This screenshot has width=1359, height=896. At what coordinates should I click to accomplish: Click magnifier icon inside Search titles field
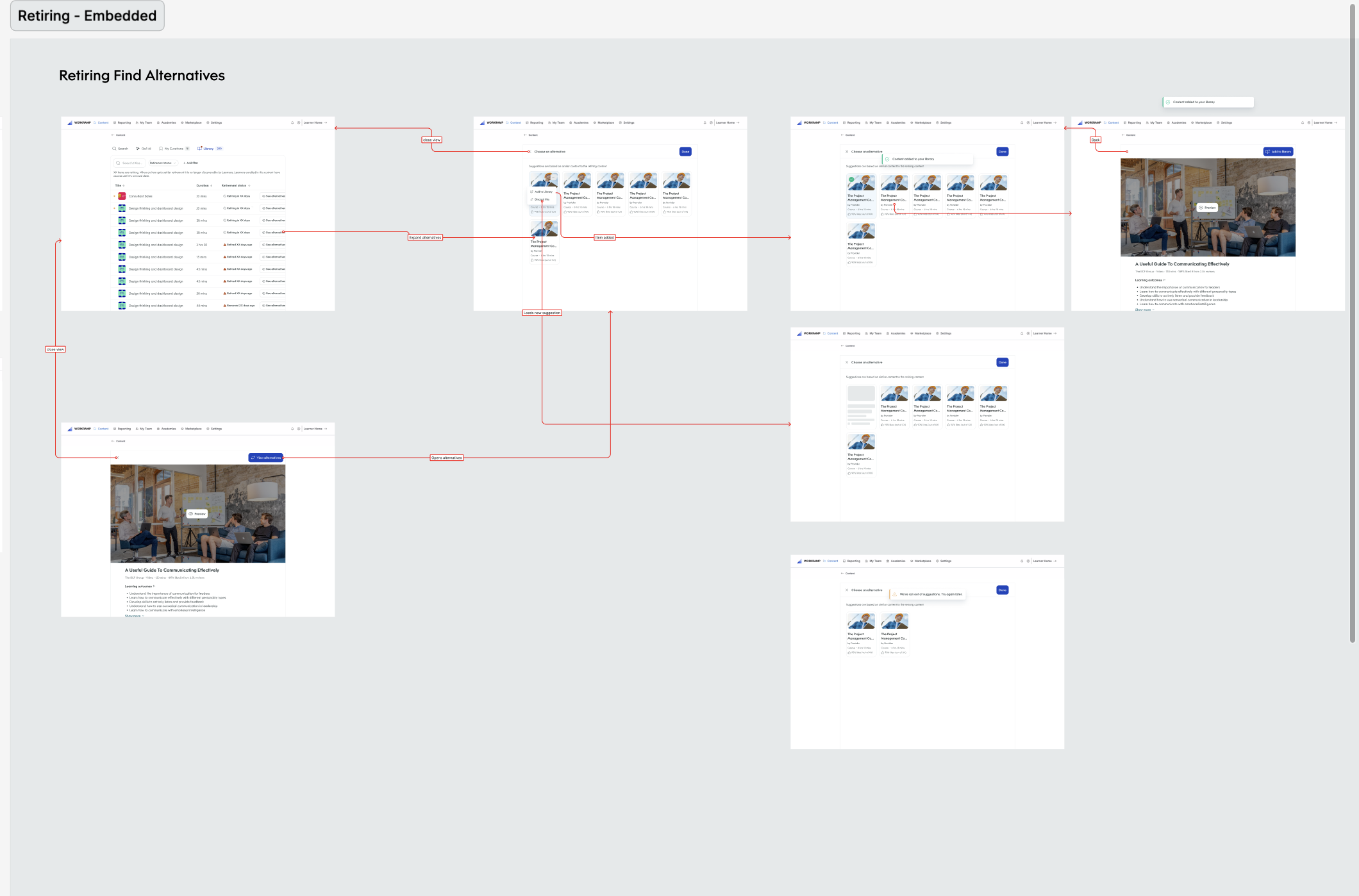[118, 163]
